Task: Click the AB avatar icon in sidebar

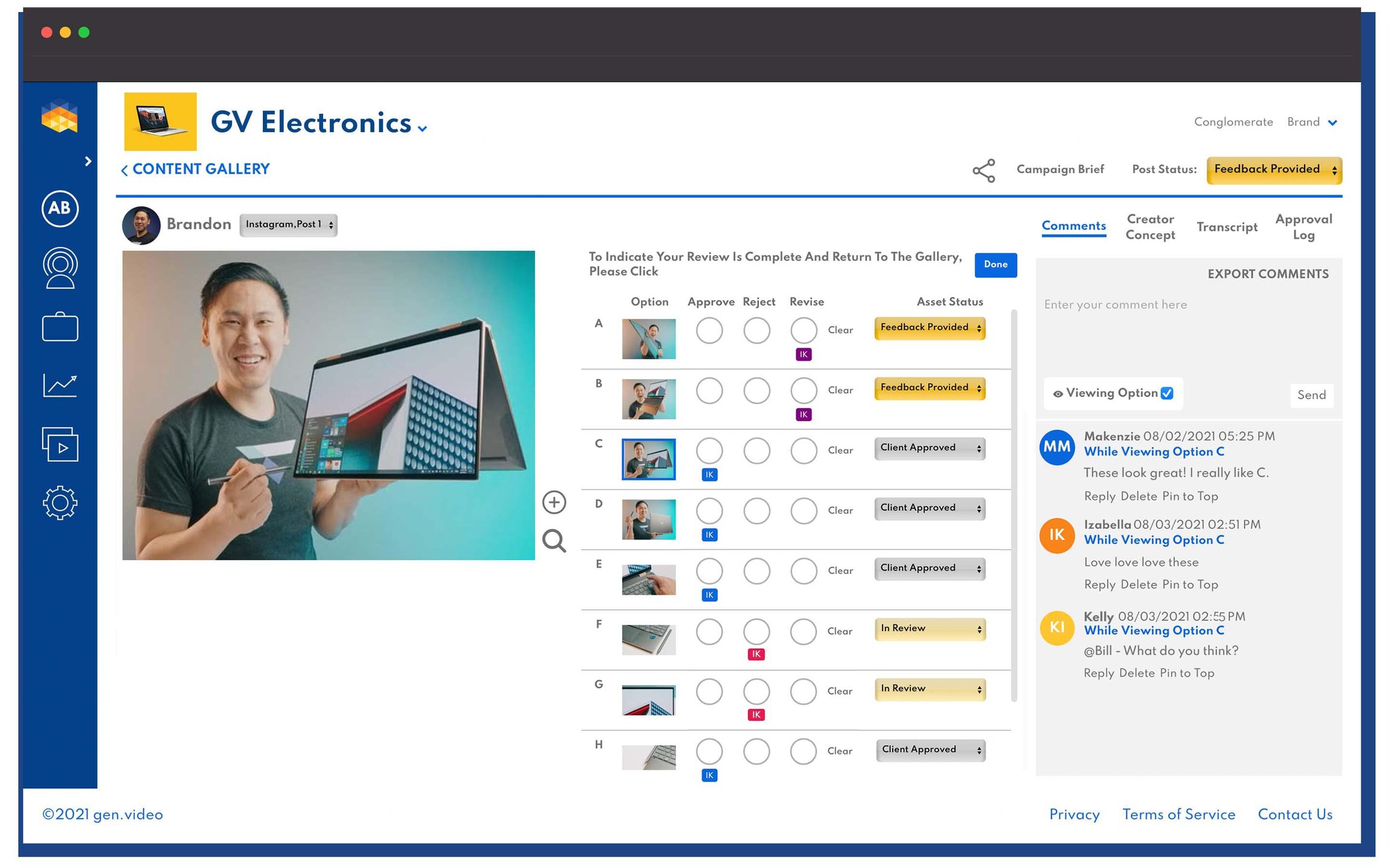Action: 60,209
